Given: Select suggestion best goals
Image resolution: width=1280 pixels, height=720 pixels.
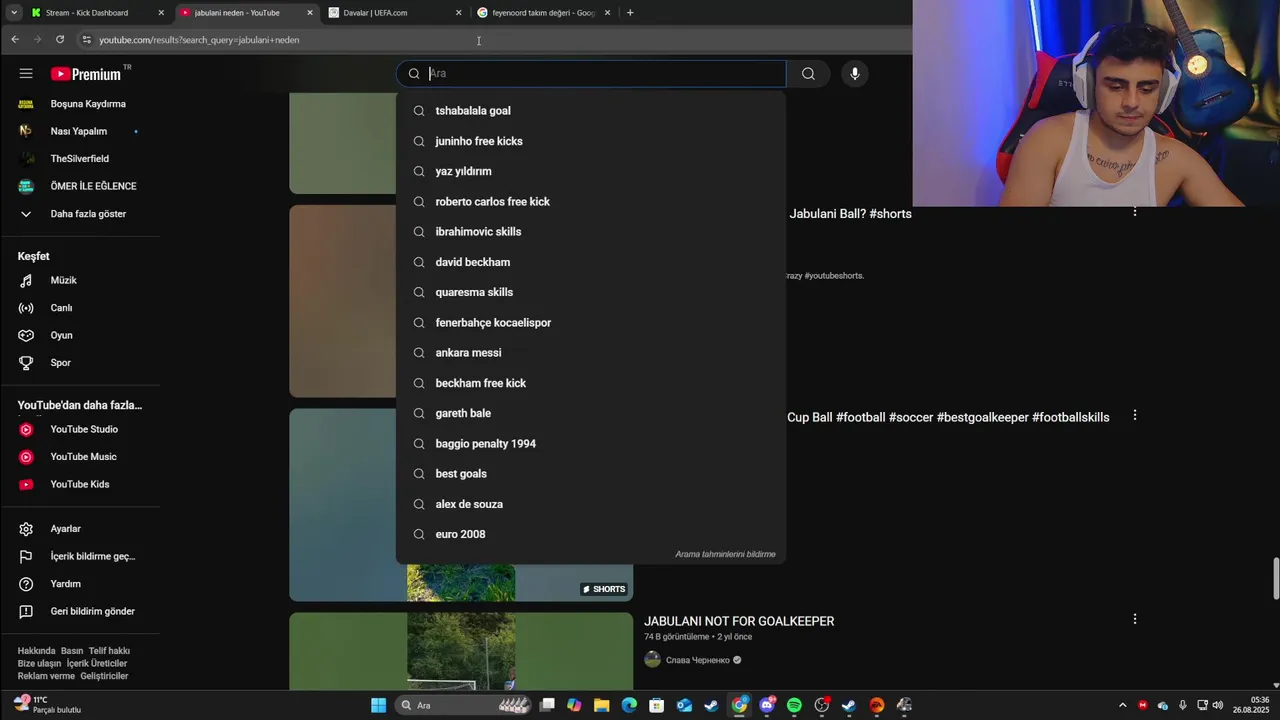Looking at the screenshot, I should pos(591,474).
